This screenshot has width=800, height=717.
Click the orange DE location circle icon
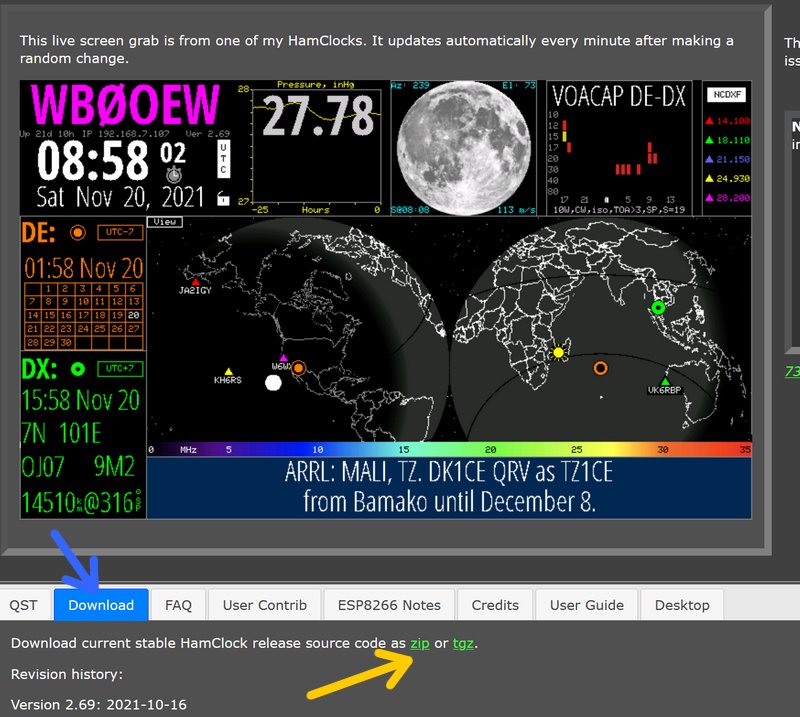pyautogui.click(x=78, y=233)
